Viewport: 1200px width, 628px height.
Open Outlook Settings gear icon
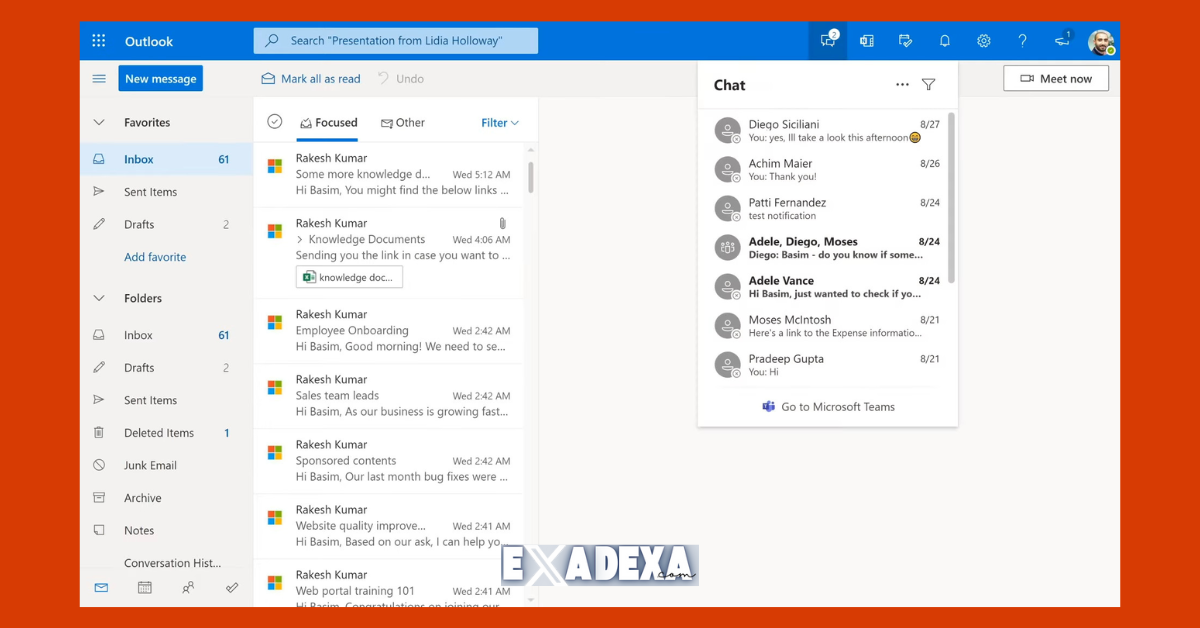983,41
